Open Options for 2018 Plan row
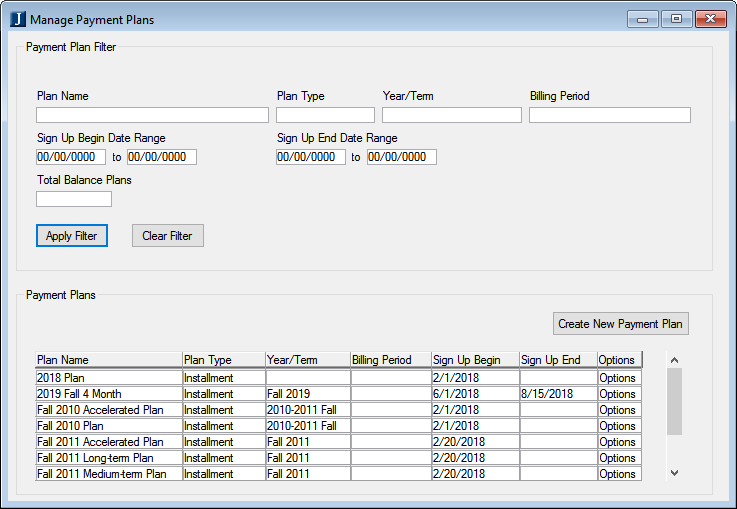The width and height of the screenshot is (737, 509). pyautogui.click(x=618, y=378)
